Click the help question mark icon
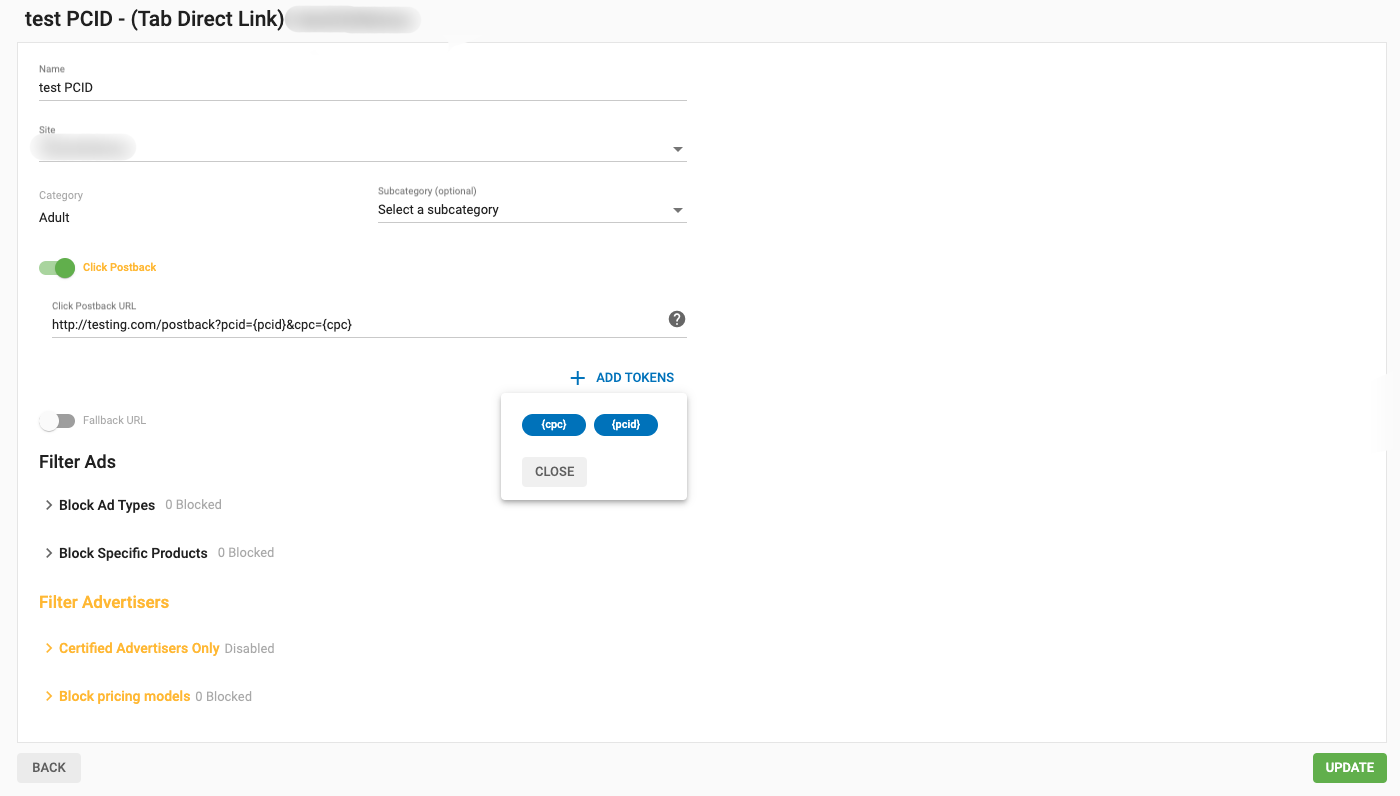 click(x=677, y=319)
